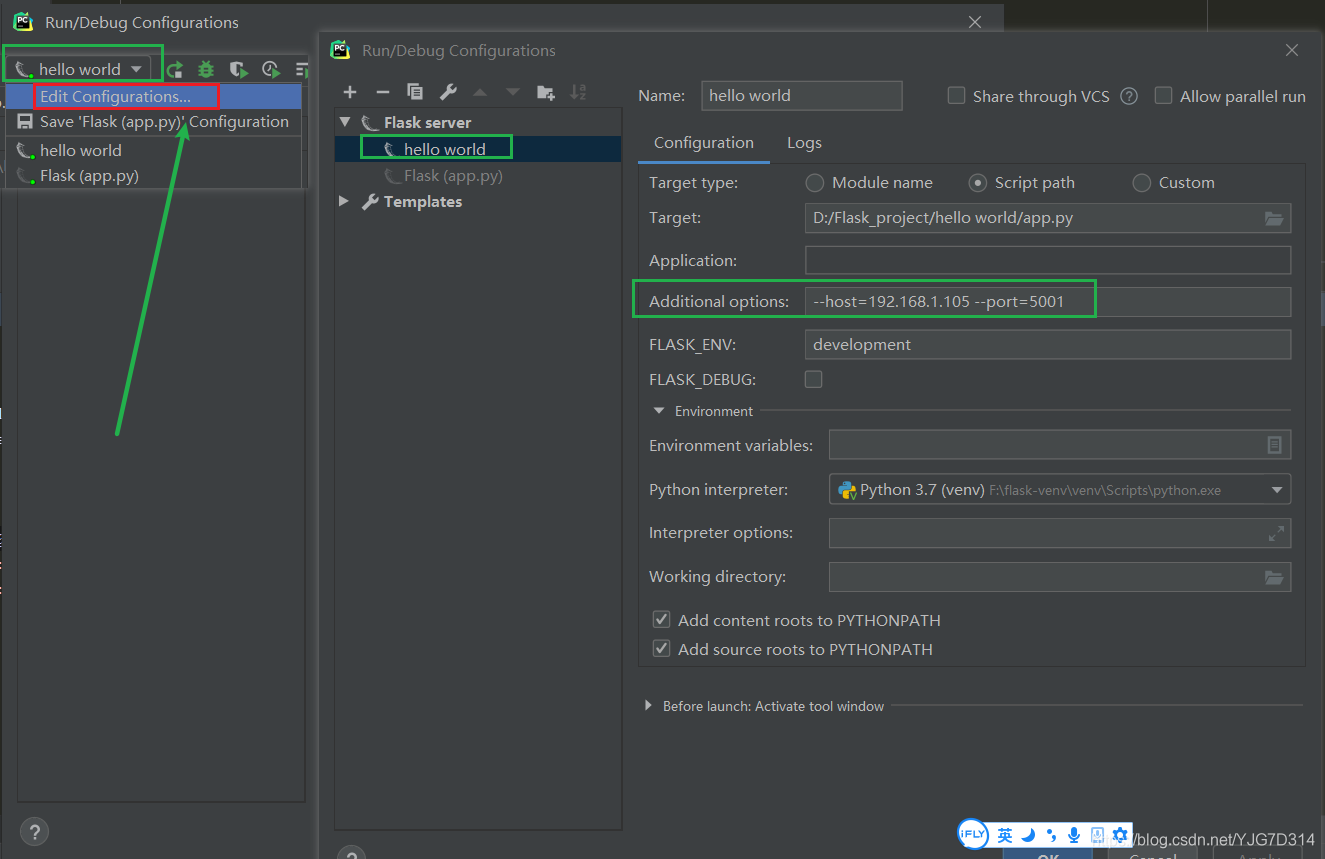Switch to the Configuration tab

coord(704,143)
